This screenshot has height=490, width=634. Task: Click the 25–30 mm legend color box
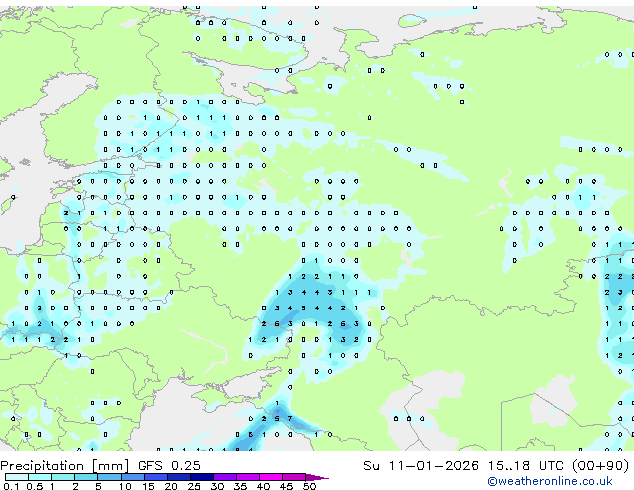(x=201, y=477)
